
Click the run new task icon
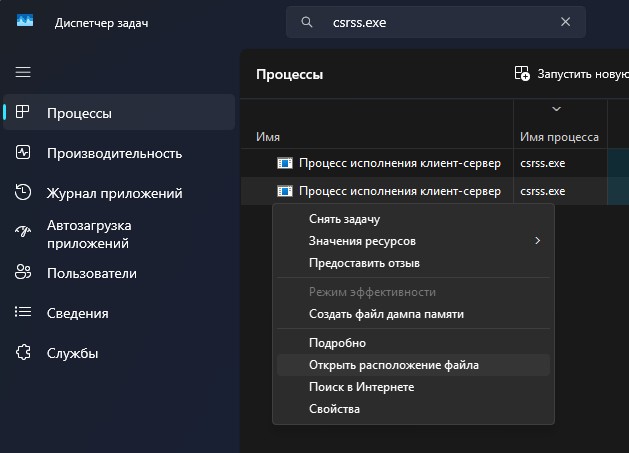522,73
